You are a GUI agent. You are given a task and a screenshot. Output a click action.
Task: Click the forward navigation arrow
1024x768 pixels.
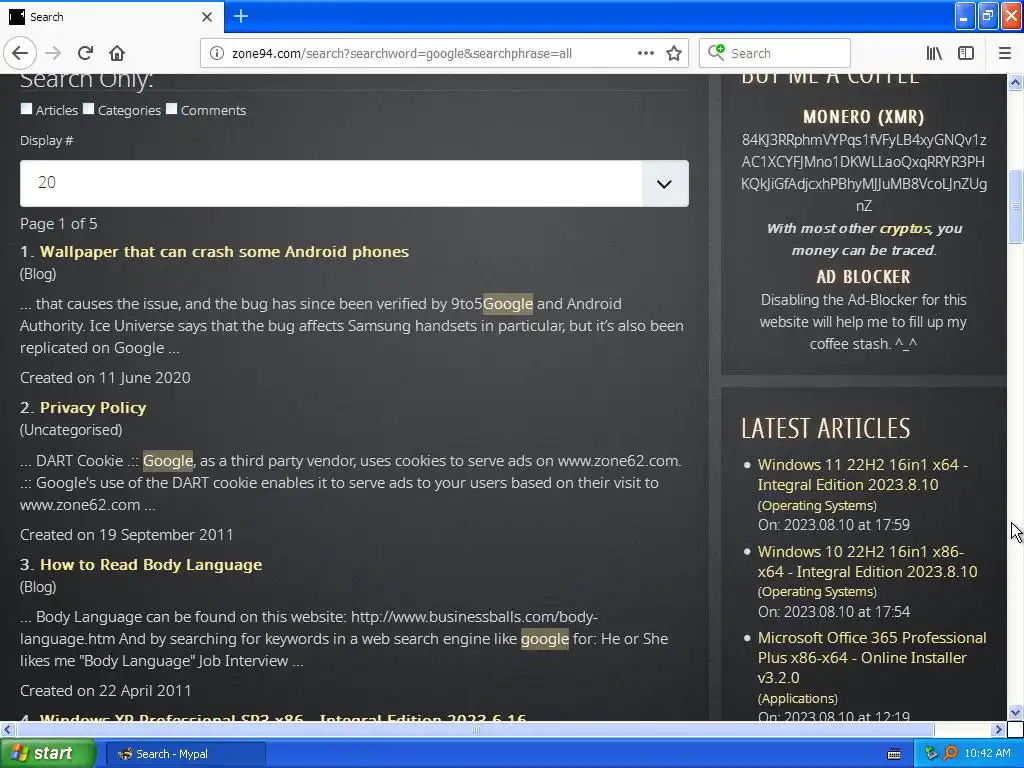[54, 53]
